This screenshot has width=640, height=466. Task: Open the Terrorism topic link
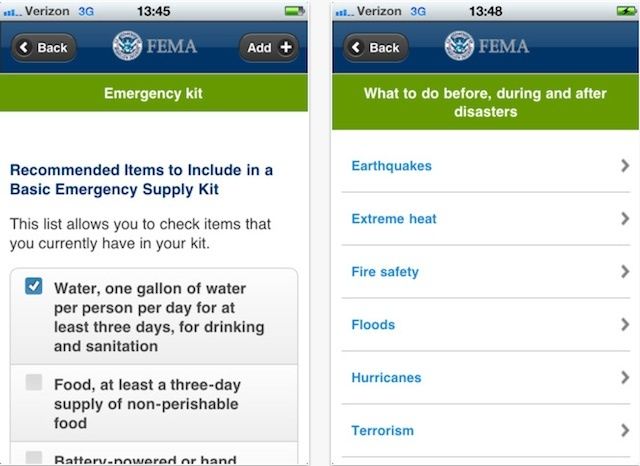click(x=382, y=431)
